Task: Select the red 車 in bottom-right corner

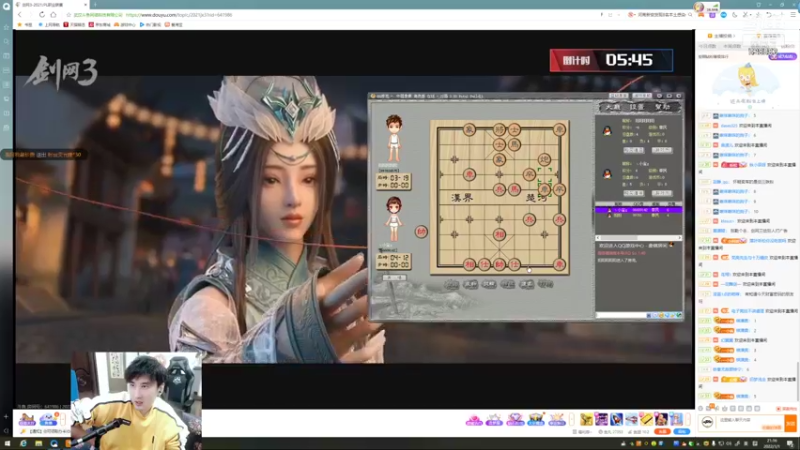Action: [x=559, y=264]
